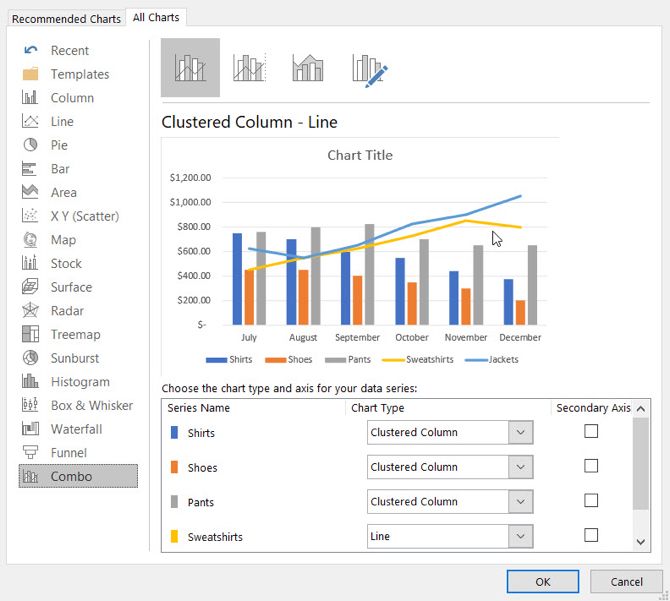Toggle Secondary Axis checkbox for Shoes
Image resolution: width=670 pixels, height=601 pixels.
click(x=591, y=466)
